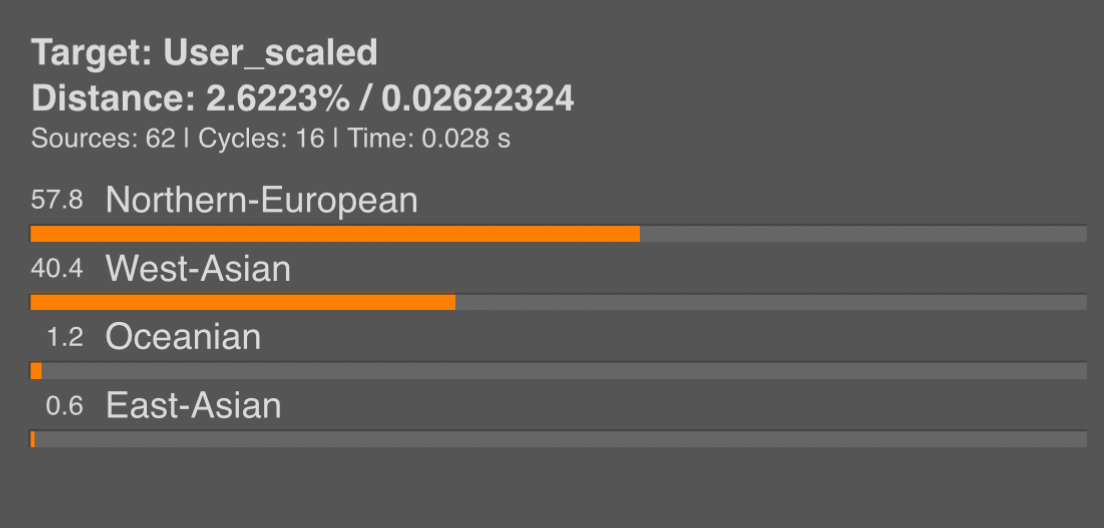Click the Oceanian orange bar

37,370
